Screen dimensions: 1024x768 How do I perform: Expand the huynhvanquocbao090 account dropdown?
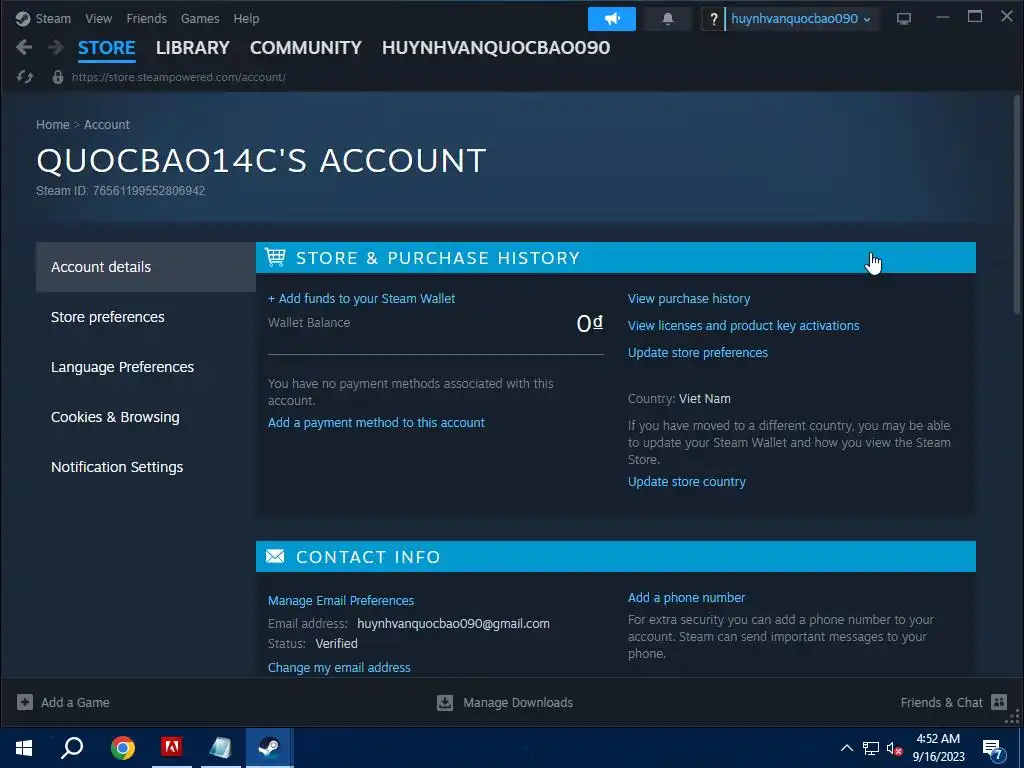click(x=801, y=19)
